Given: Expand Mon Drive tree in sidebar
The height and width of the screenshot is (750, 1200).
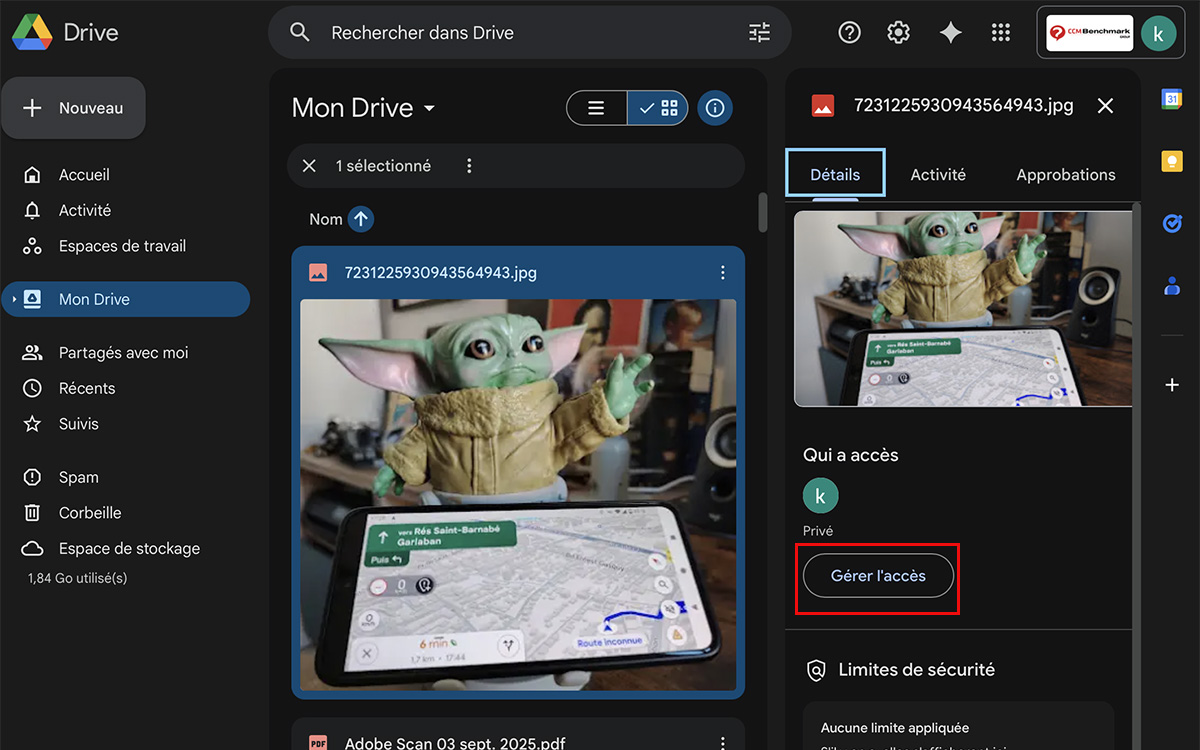Looking at the screenshot, I should point(13,299).
